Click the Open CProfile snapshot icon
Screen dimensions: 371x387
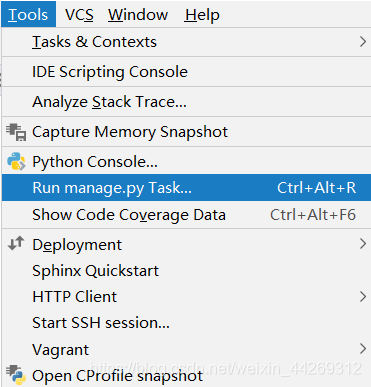(16, 375)
